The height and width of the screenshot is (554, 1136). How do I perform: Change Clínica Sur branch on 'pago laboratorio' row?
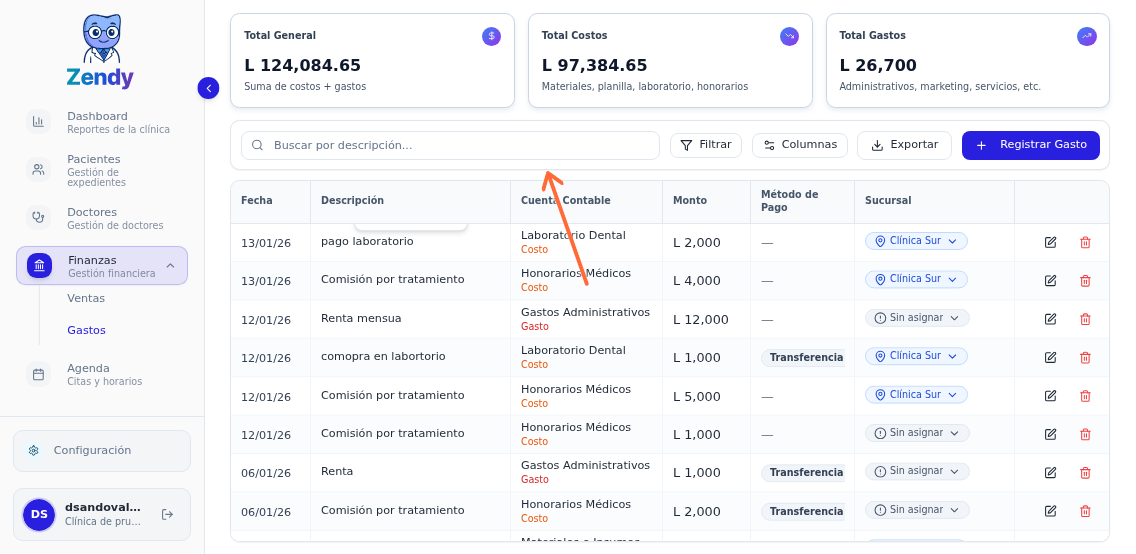(916, 241)
